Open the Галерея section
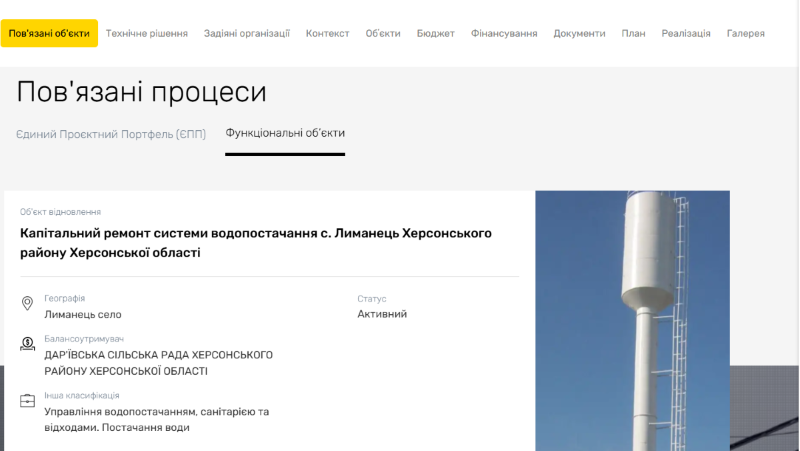 [x=746, y=33]
